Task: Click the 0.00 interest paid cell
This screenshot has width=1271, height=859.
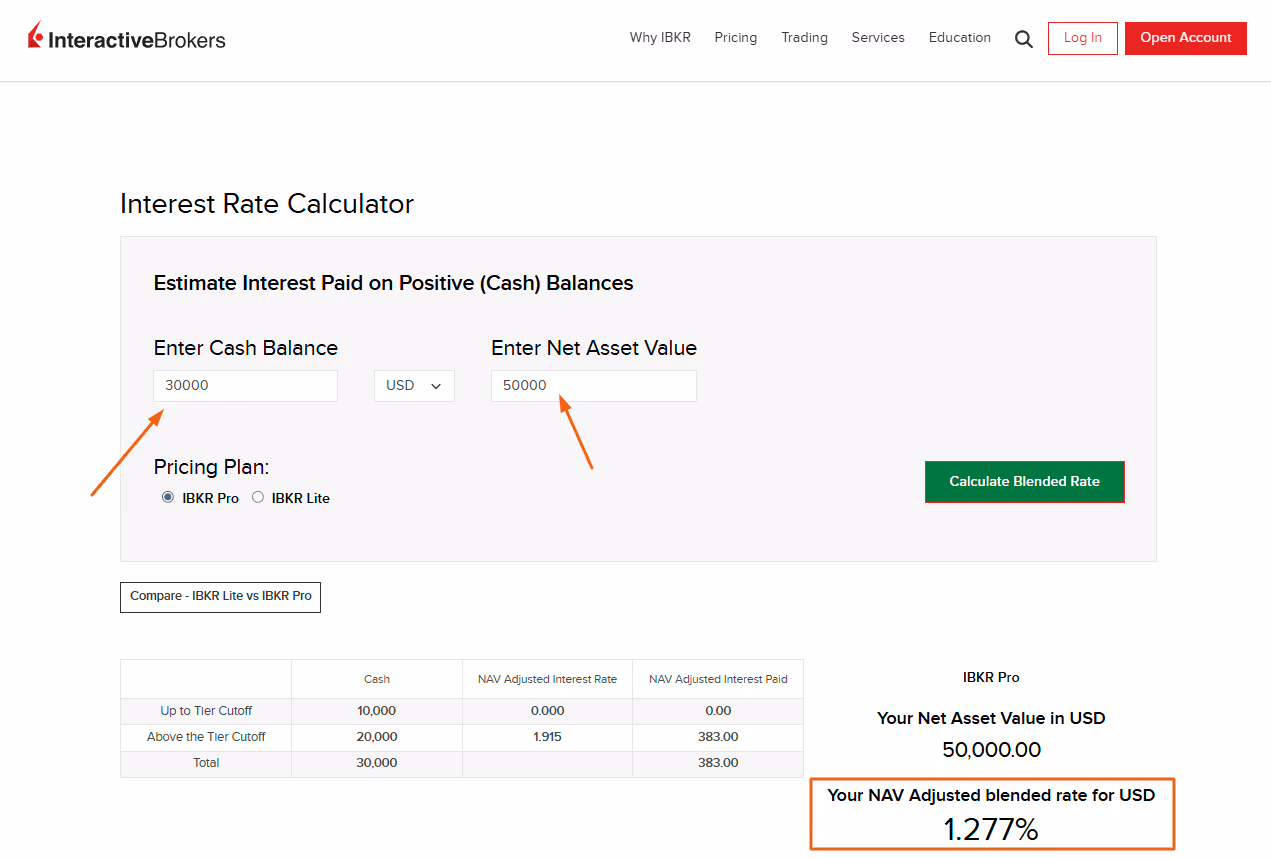Action: (x=718, y=711)
